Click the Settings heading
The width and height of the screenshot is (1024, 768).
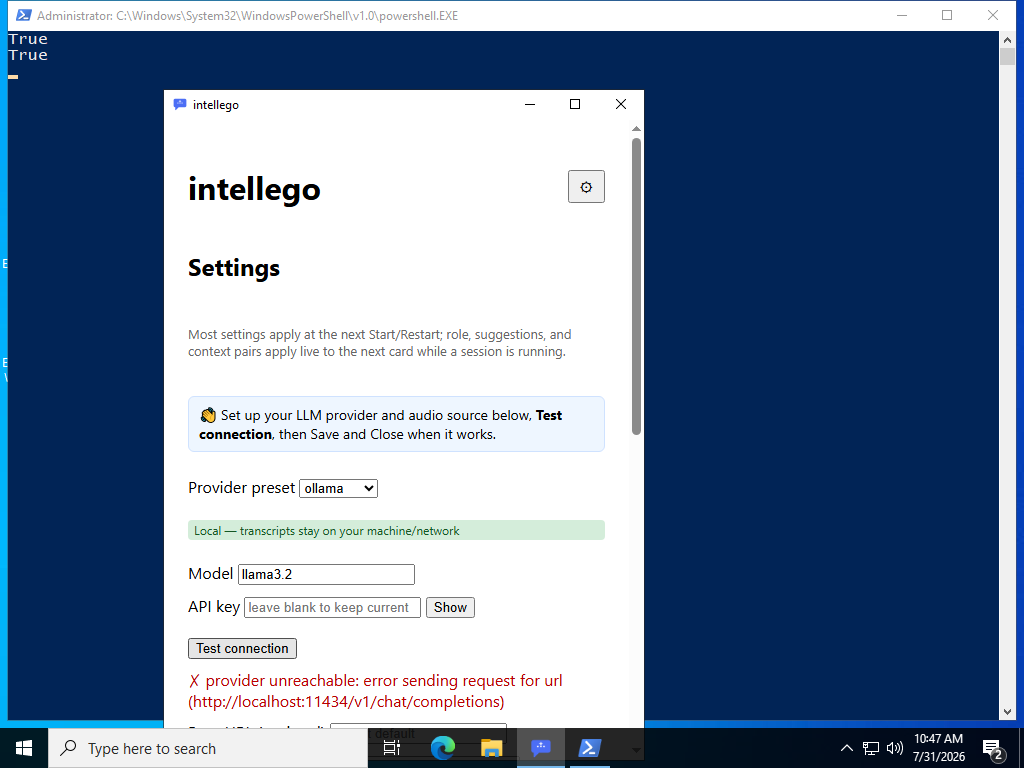(x=234, y=268)
